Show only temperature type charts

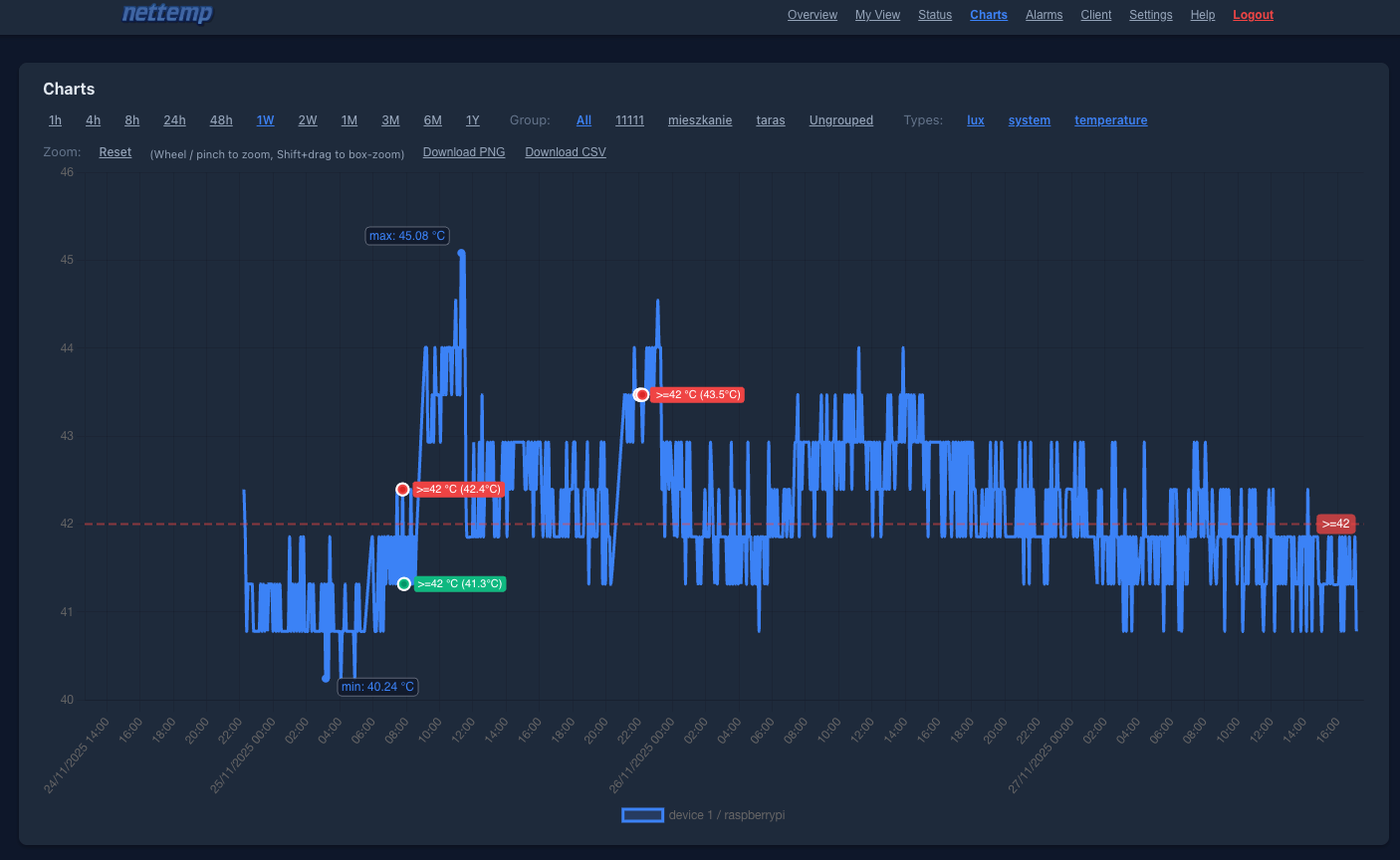coord(1111,119)
